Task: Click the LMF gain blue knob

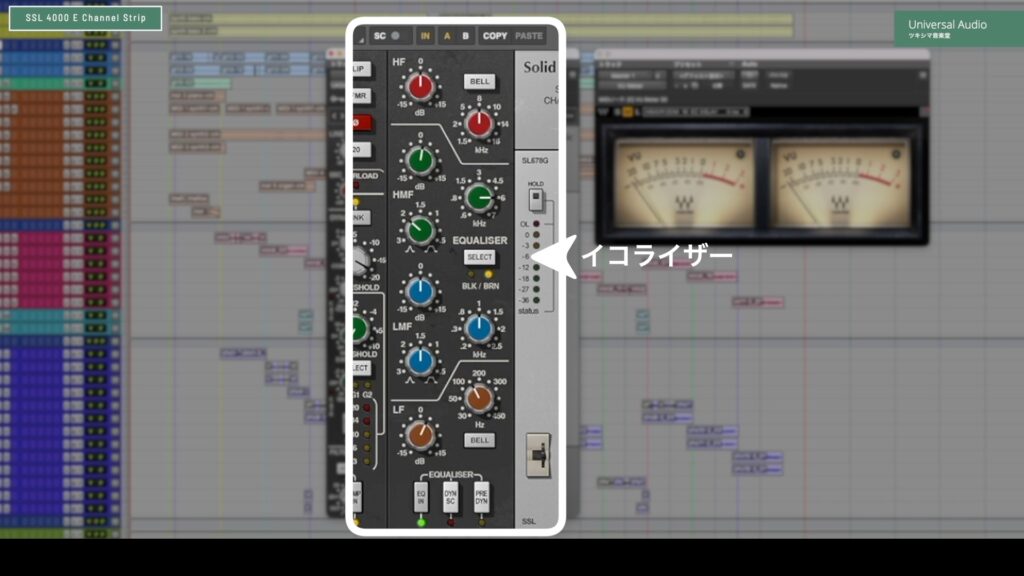Action: tap(421, 292)
